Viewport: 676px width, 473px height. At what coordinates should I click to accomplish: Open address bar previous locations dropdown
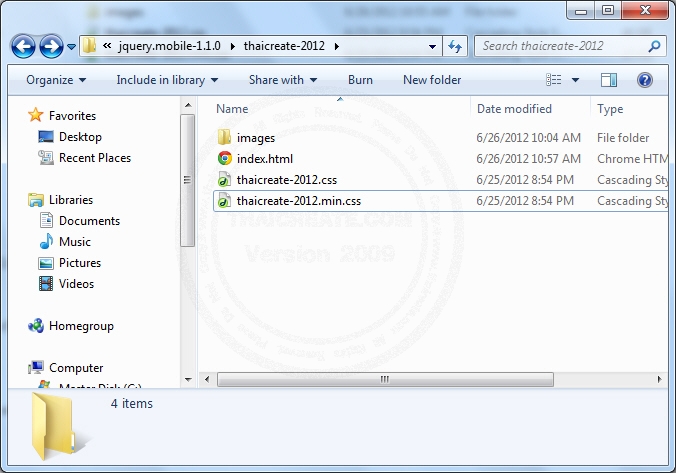432,47
